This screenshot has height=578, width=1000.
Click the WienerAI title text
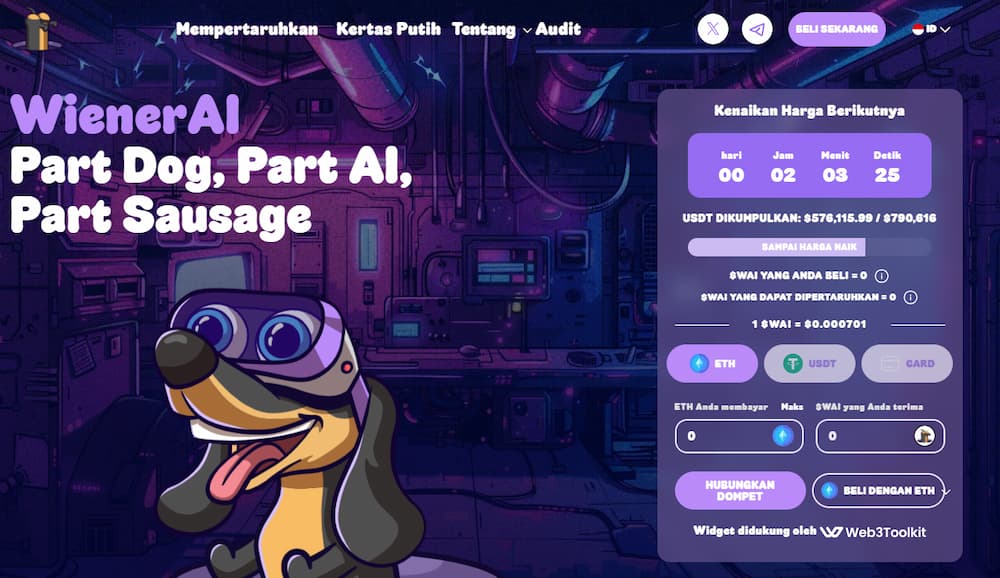point(125,115)
